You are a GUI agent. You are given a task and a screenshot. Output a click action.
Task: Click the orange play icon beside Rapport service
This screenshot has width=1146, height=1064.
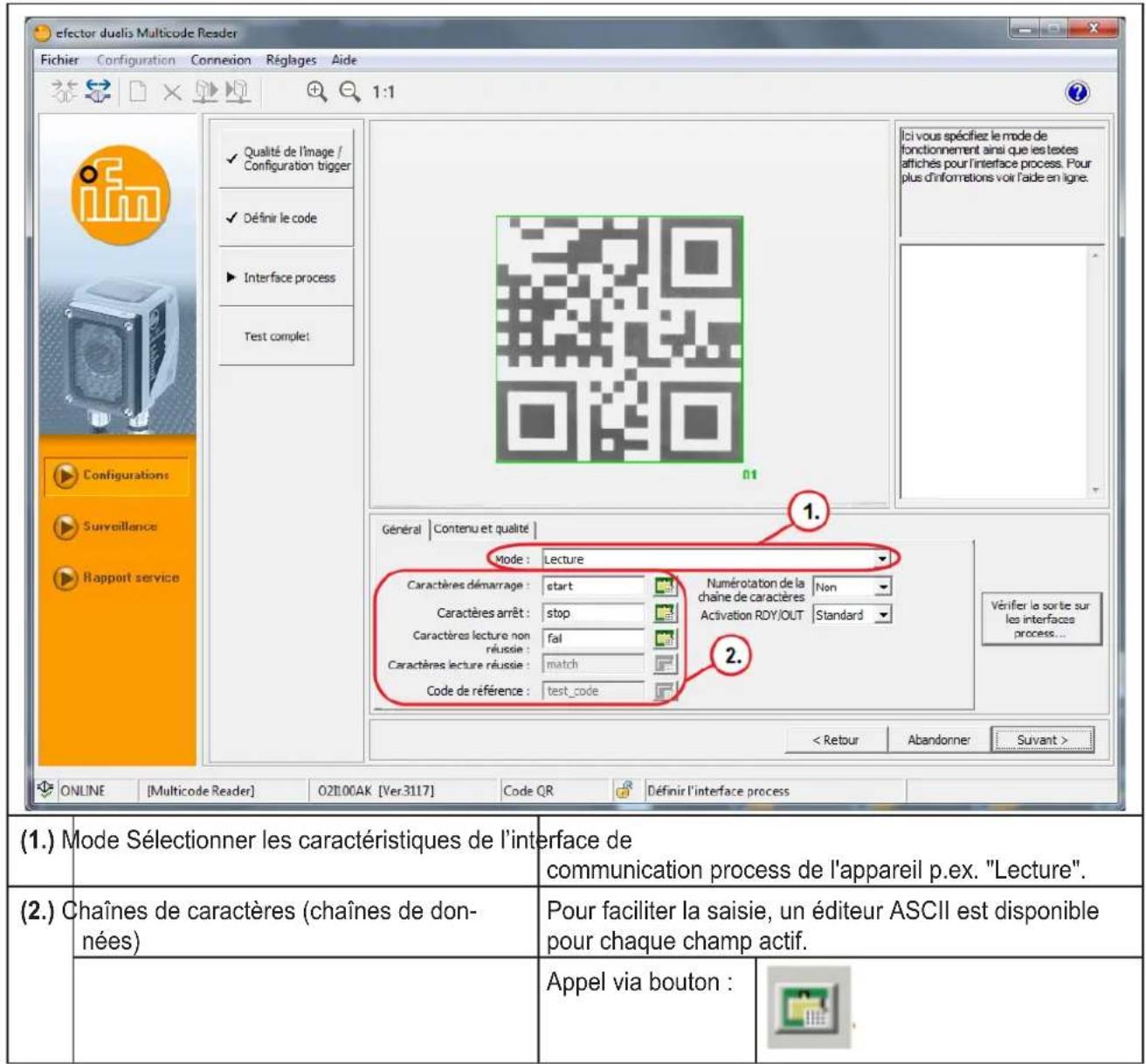[66, 578]
